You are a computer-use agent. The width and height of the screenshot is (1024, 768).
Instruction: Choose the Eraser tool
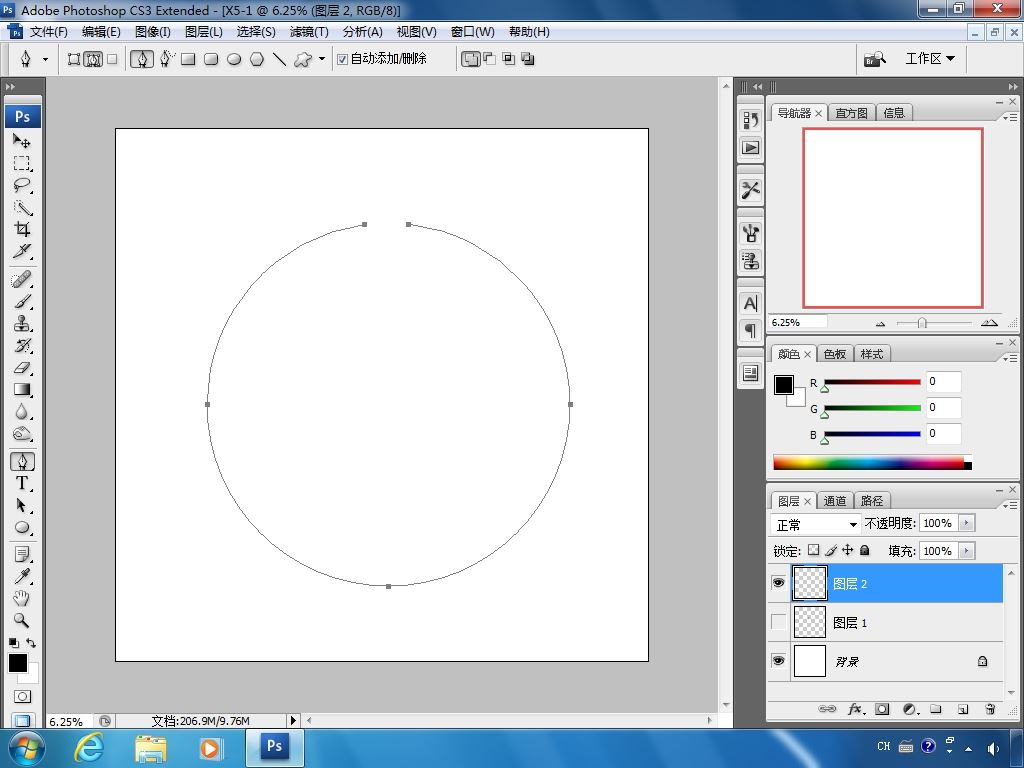tap(22, 368)
